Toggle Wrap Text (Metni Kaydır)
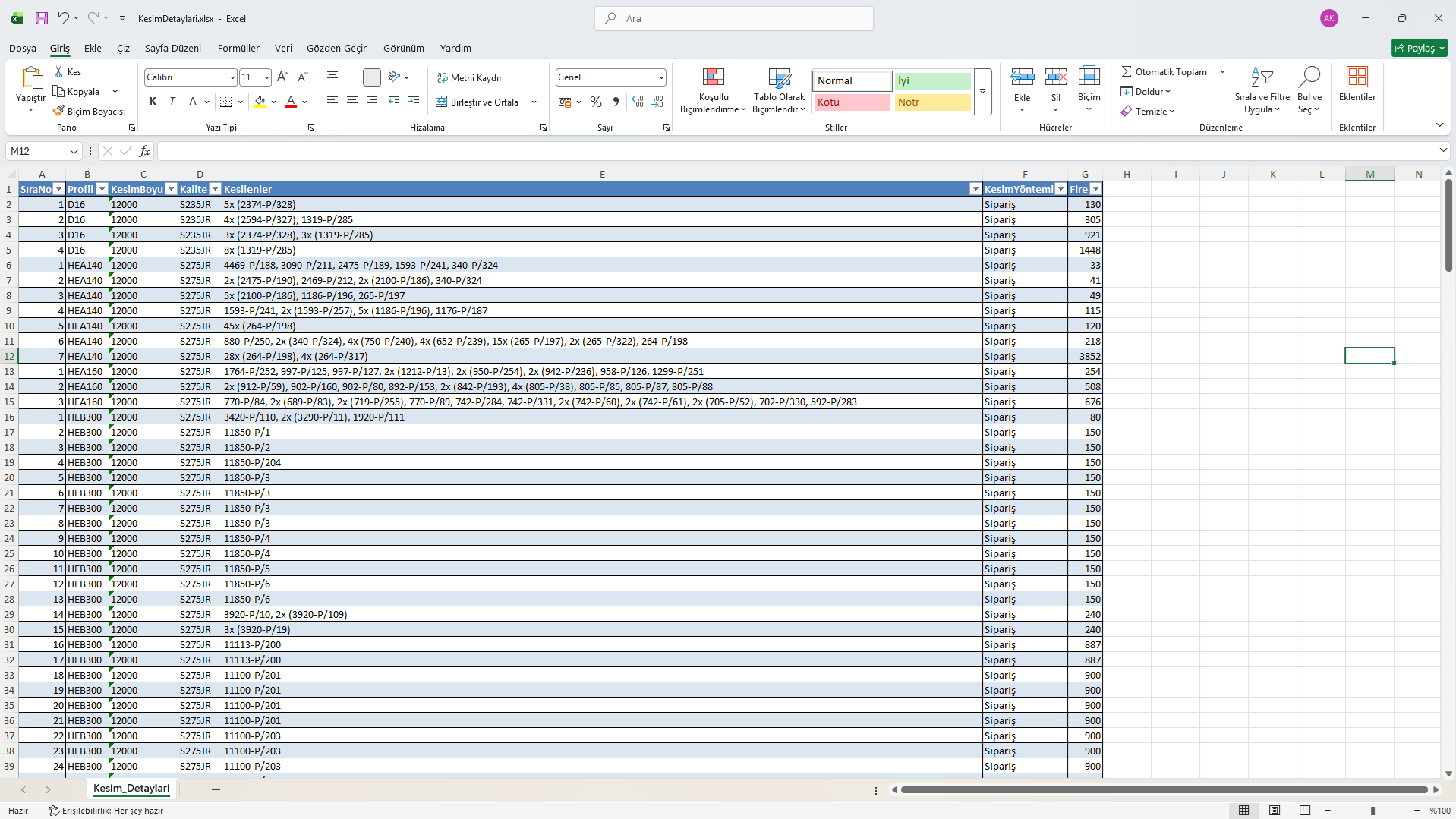The width and height of the screenshot is (1456, 819). point(469,77)
